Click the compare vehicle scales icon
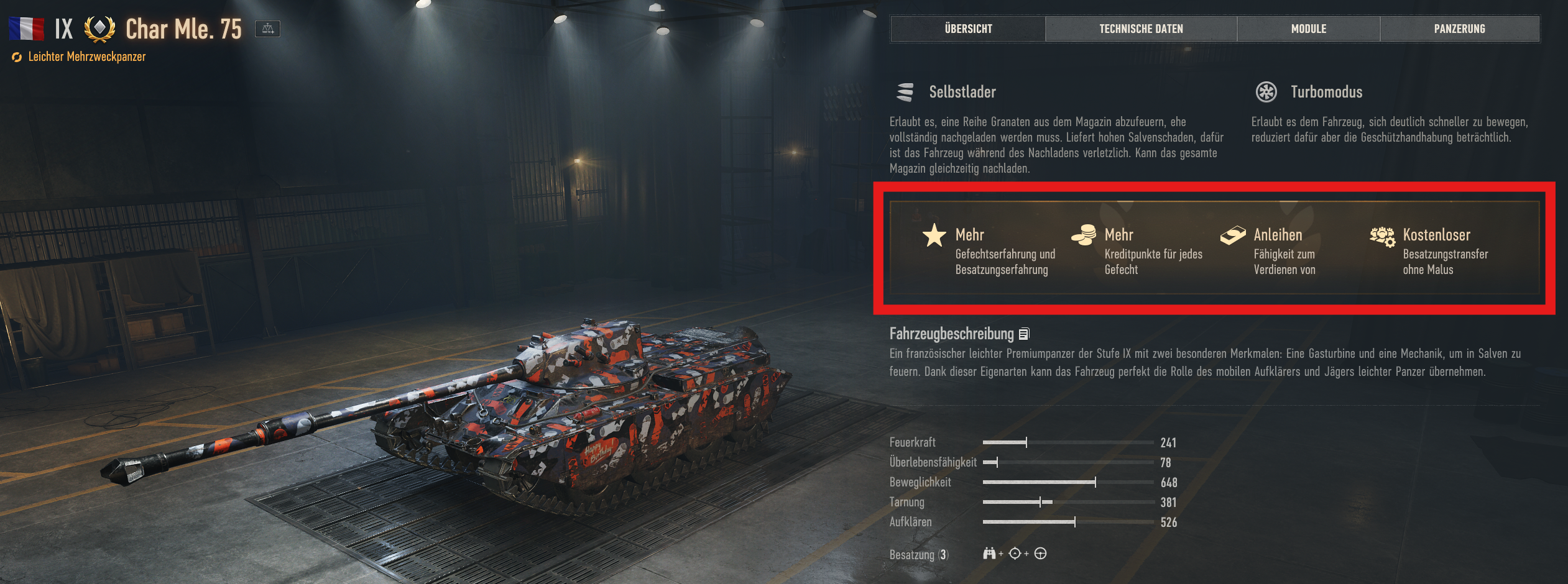This screenshot has height=584, width=1568. point(267,29)
